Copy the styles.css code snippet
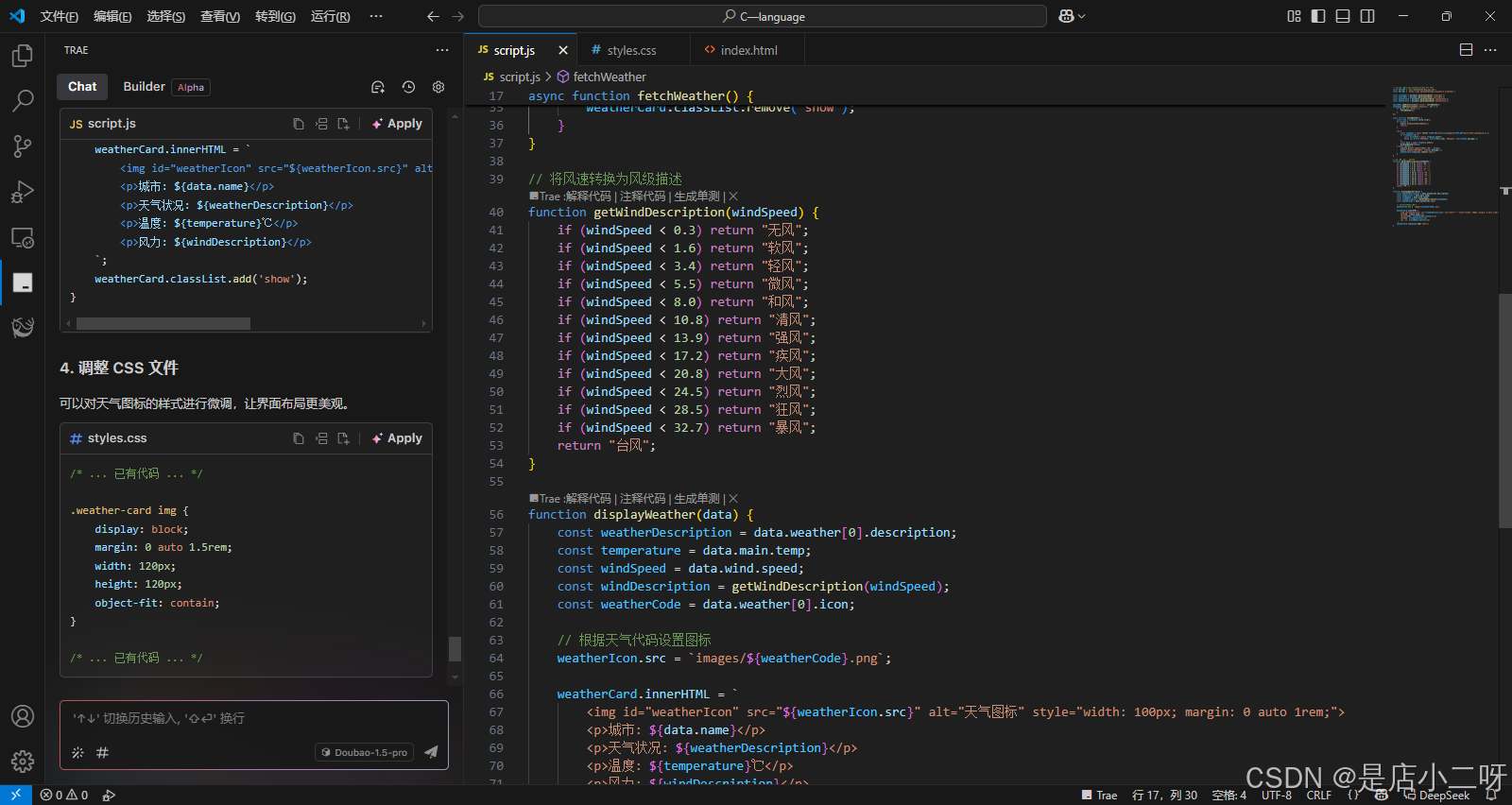The height and width of the screenshot is (805, 1512). (x=299, y=438)
